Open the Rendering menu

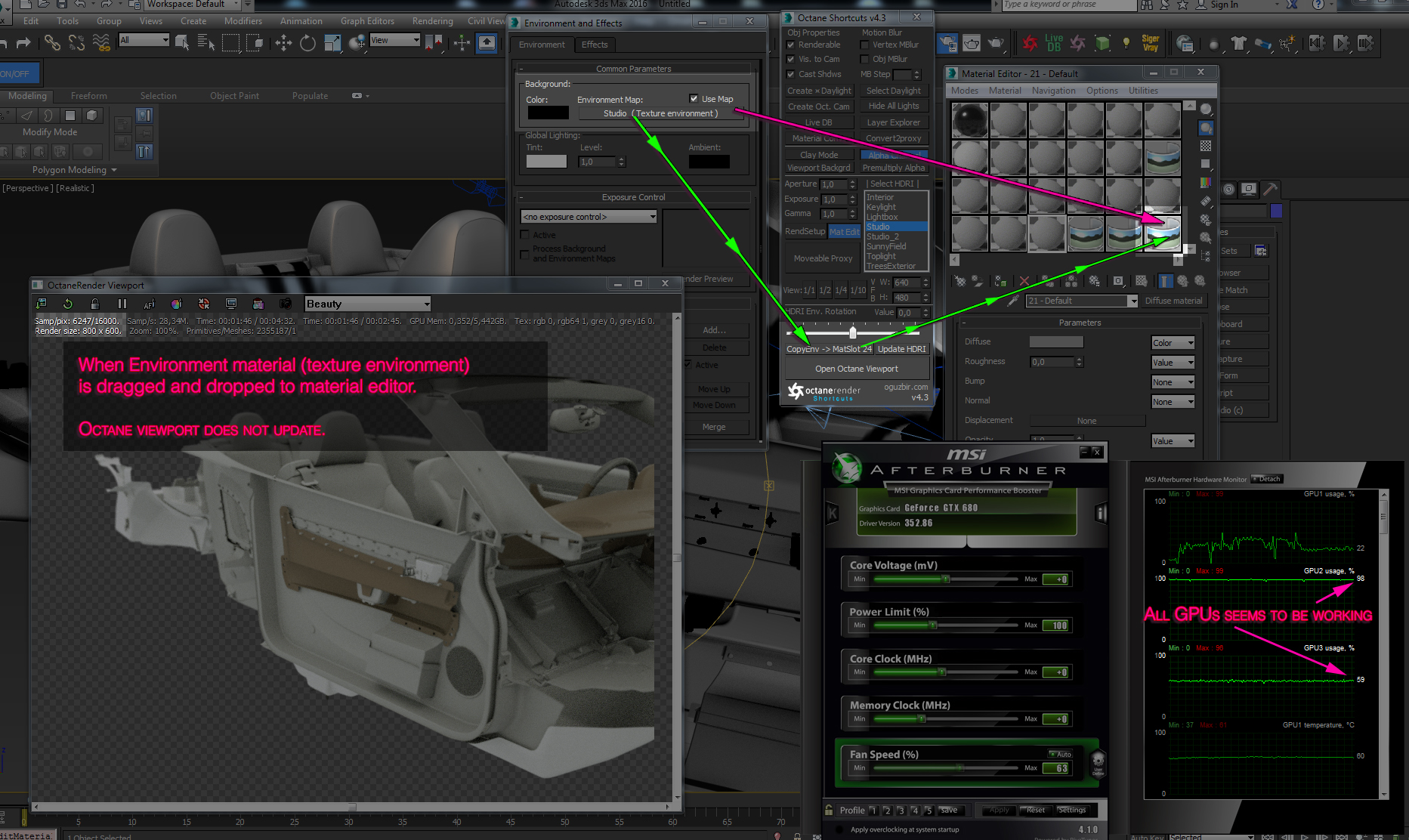(433, 21)
